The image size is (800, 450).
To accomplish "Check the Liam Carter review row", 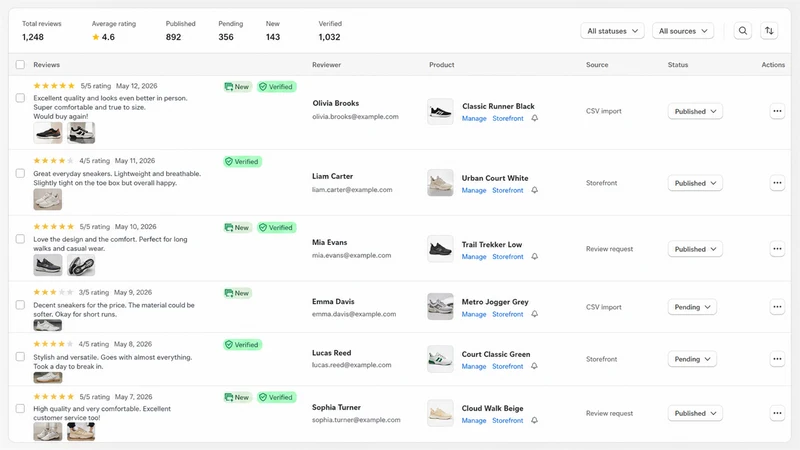I will [20, 173].
